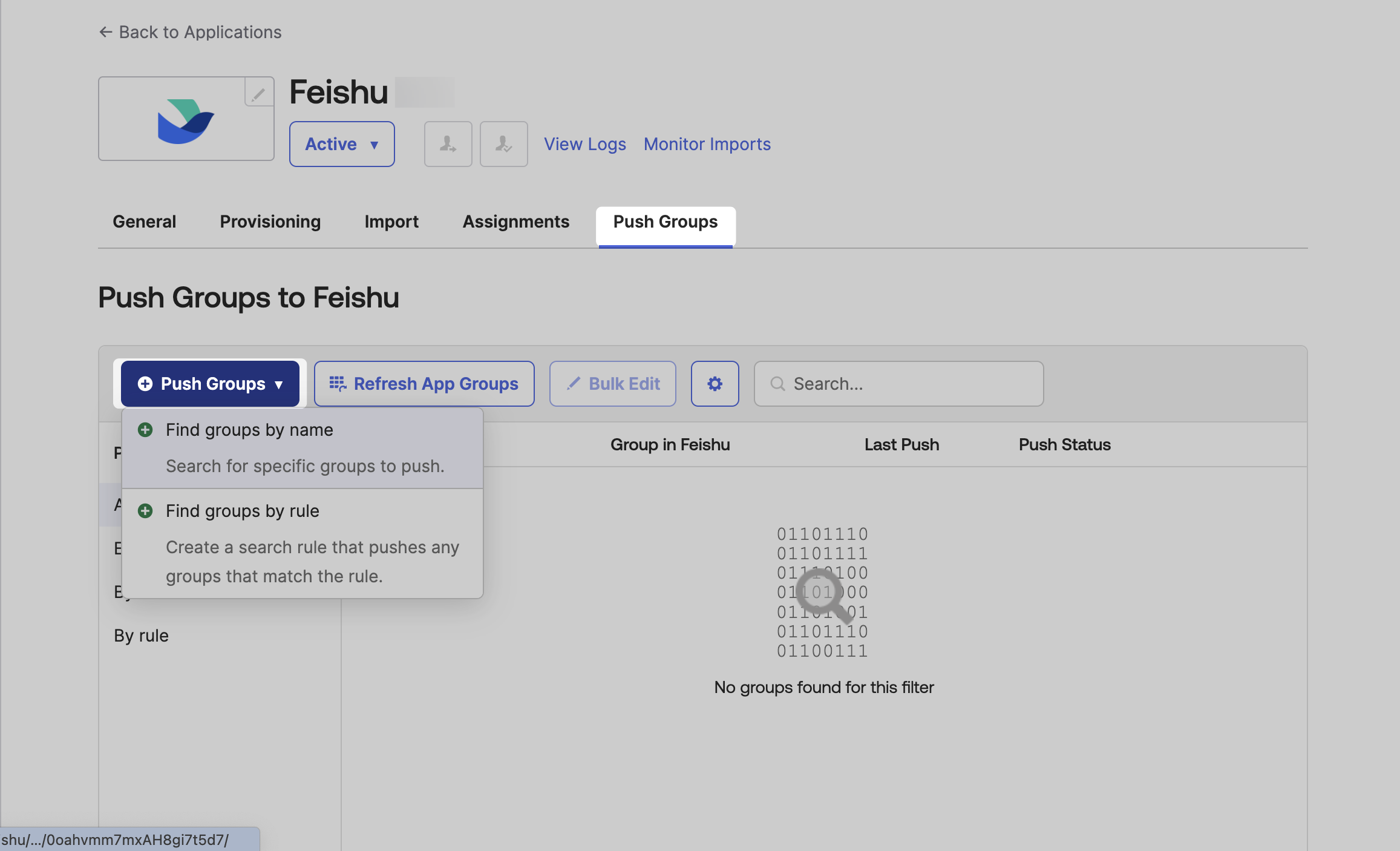Expand the Push Groups dropdown button
The image size is (1400, 851).
[209, 383]
